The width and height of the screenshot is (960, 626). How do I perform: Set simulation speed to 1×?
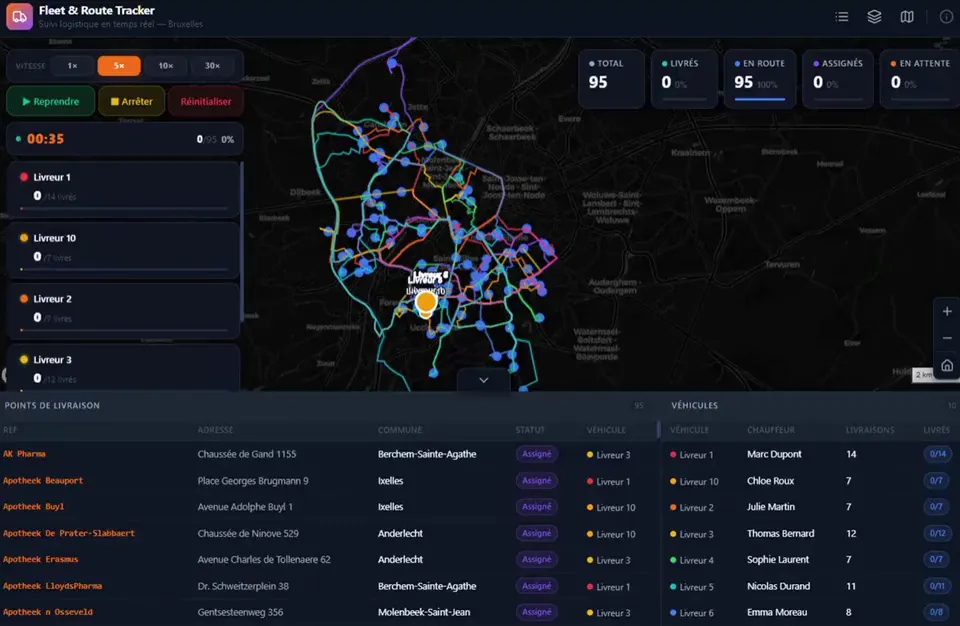[x=72, y=66]
